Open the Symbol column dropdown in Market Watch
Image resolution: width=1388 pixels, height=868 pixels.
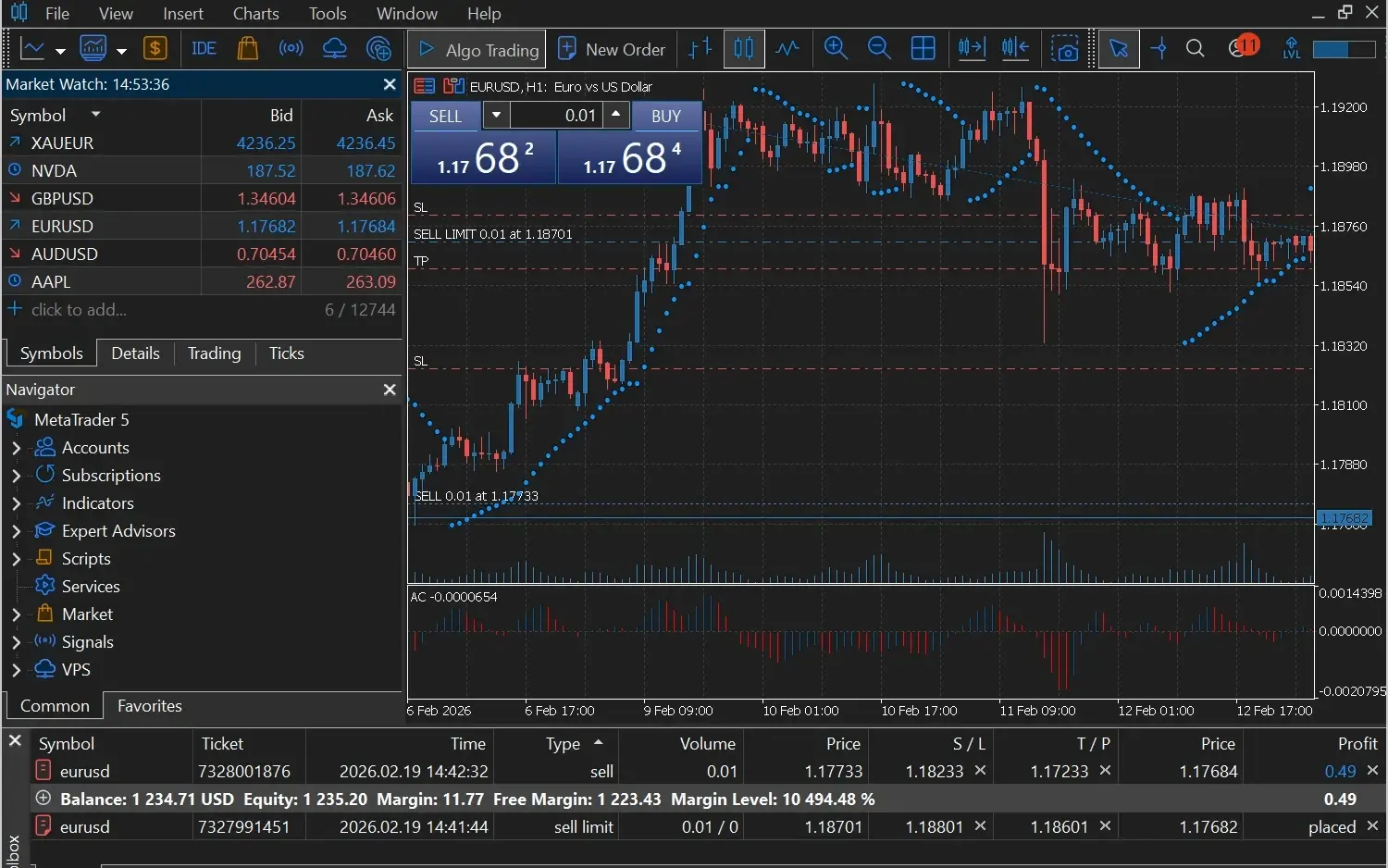point(95,115)
